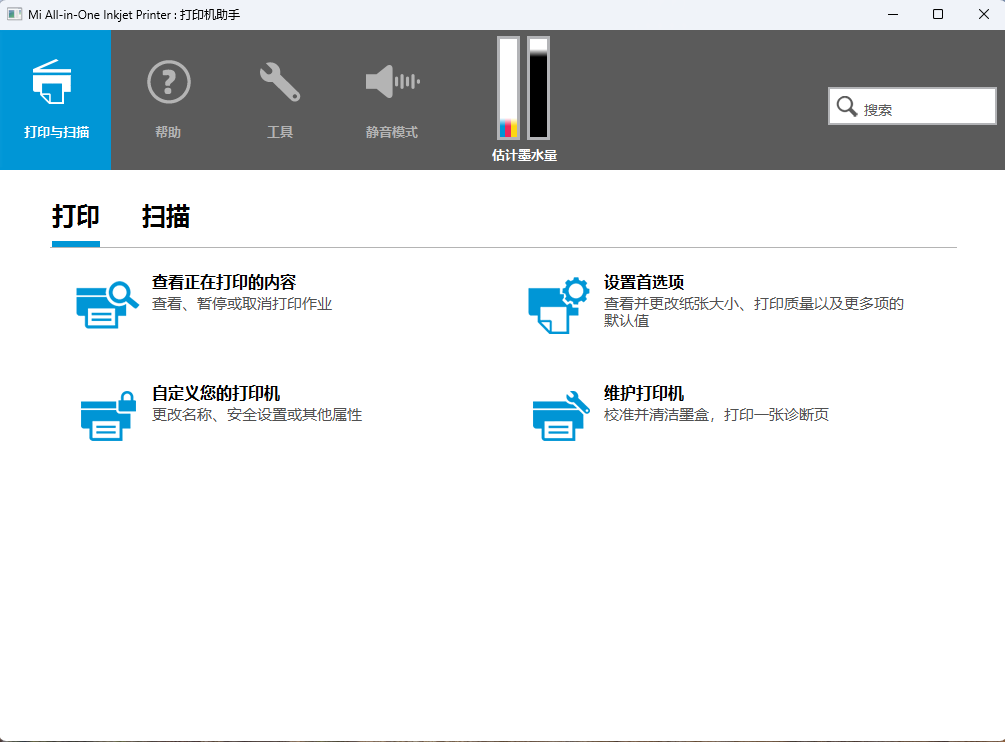
Task: Click the 估计墨水量 ink gauge icon
Action: click(x=524, y=88)
